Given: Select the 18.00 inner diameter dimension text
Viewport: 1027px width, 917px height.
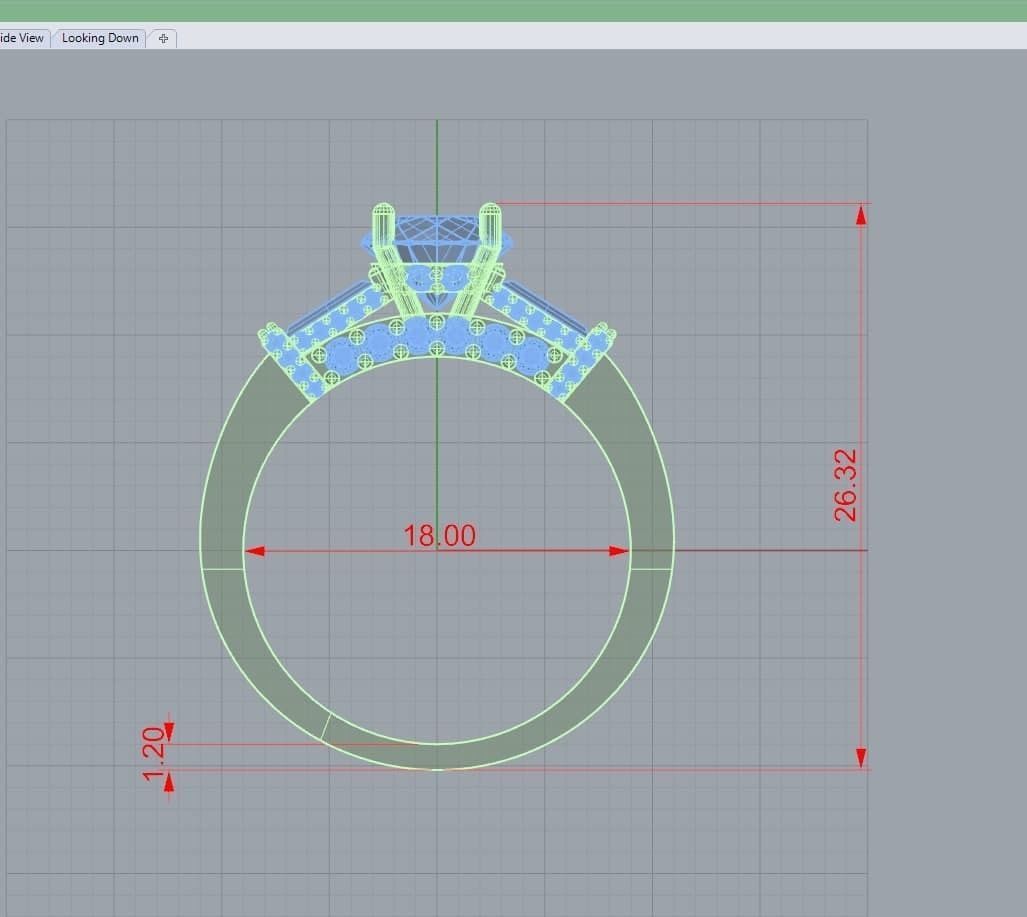Looking at the screenshot, I should (x=439, y=535).
